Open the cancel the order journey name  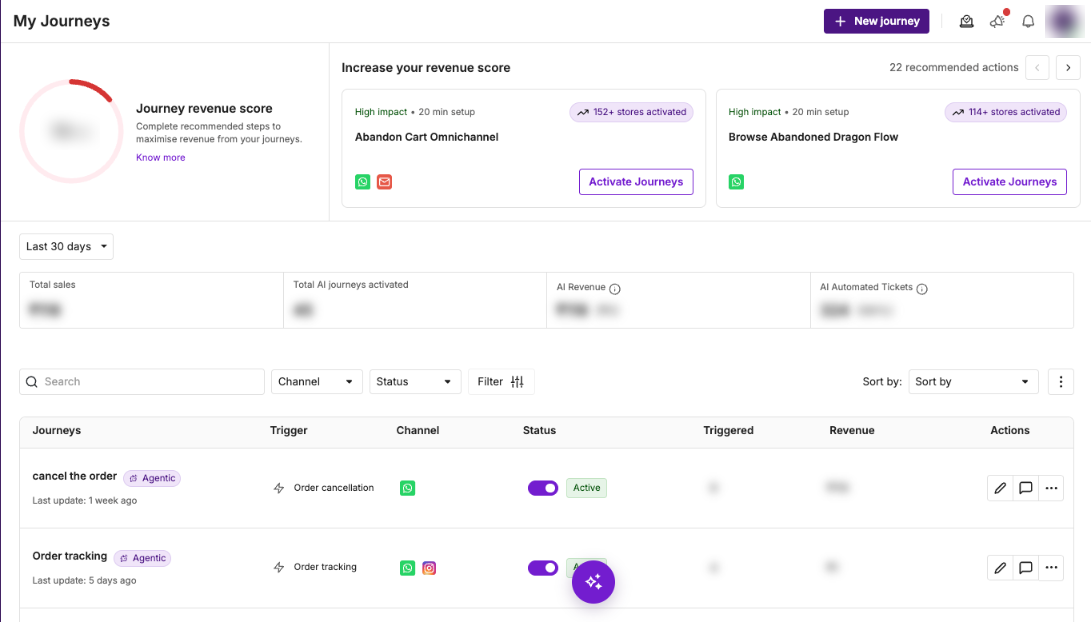click(x=74, y=476)
